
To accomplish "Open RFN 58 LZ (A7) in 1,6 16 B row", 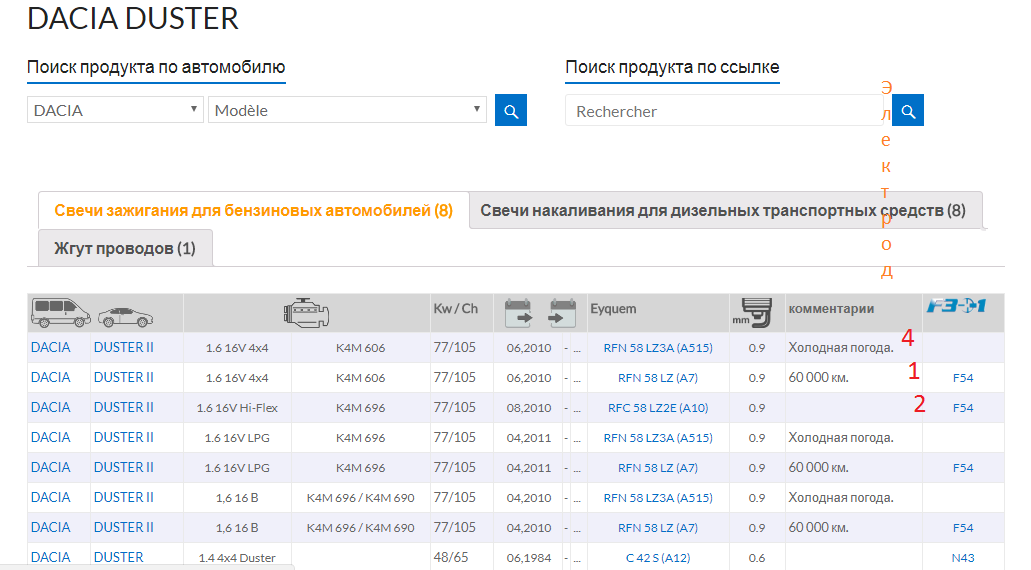I will pos(658,528).
